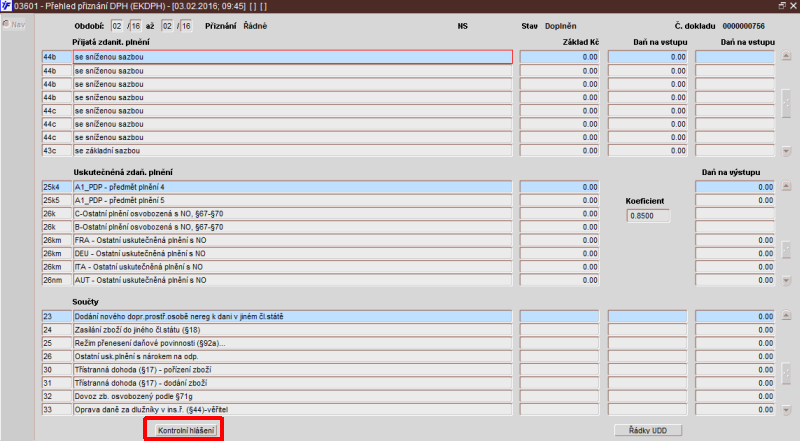Click Základ Kč value in 25k4 row
Image resolution: width=800 pixels, height=441 pixels.
pyautogui.click(x=559, y=187)
